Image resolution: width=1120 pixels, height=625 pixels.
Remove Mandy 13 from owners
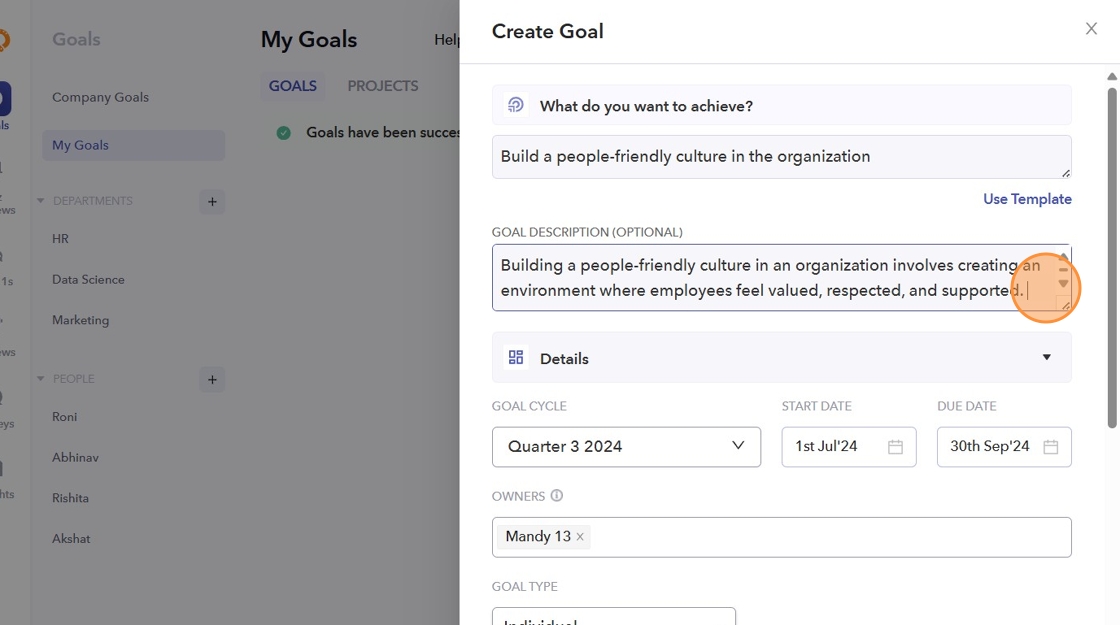(580, 537)
